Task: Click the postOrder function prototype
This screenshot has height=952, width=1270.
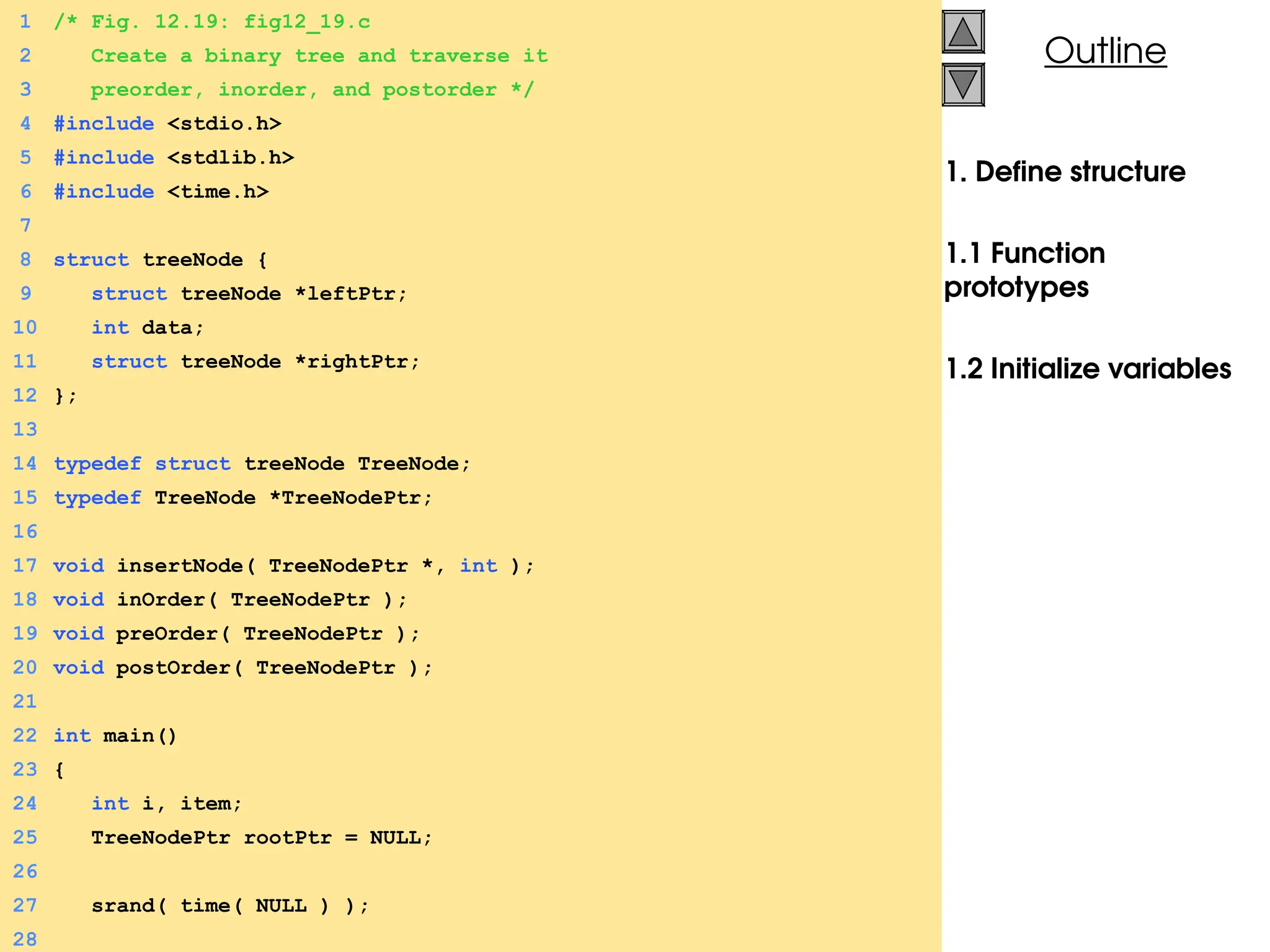Action: [x=242, y=668]
